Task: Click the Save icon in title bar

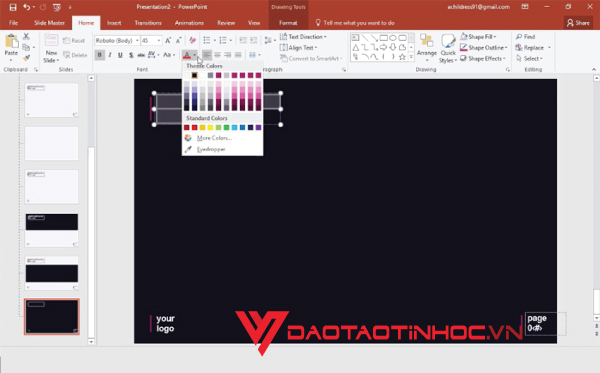Action: pos(13,7)
